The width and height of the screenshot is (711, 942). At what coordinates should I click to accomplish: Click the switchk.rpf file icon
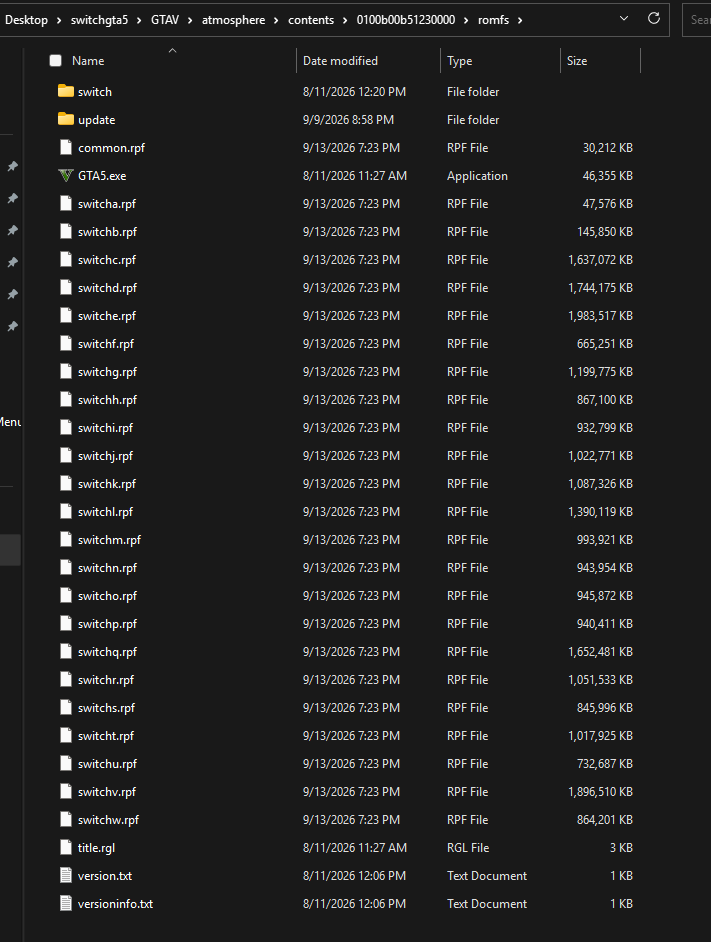point(66,484)
